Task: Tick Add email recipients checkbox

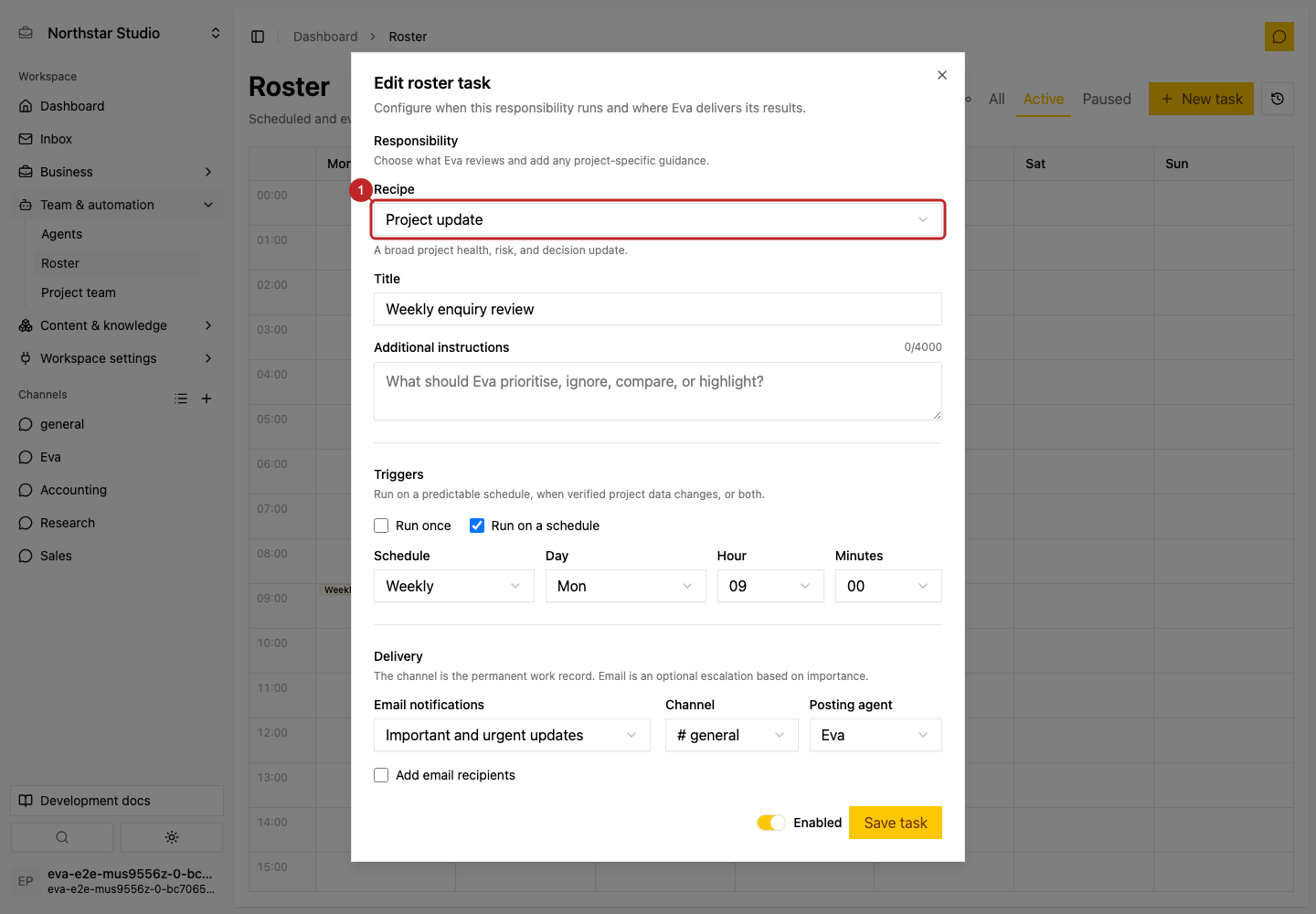Action: click(x=381, y=775)
